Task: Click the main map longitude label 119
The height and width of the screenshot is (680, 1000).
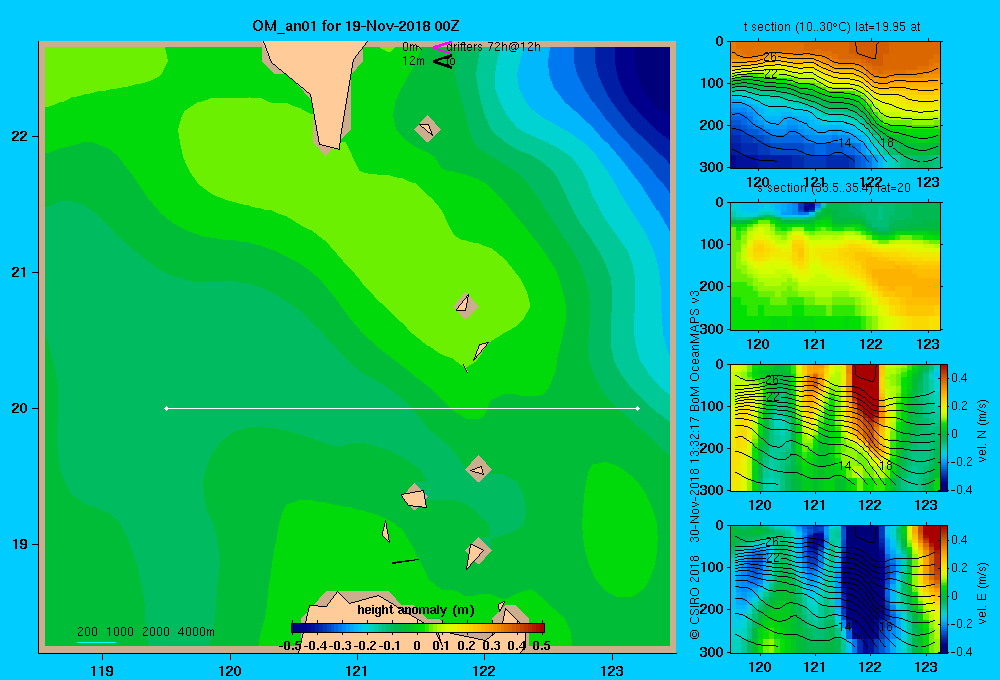Action: 102,670
